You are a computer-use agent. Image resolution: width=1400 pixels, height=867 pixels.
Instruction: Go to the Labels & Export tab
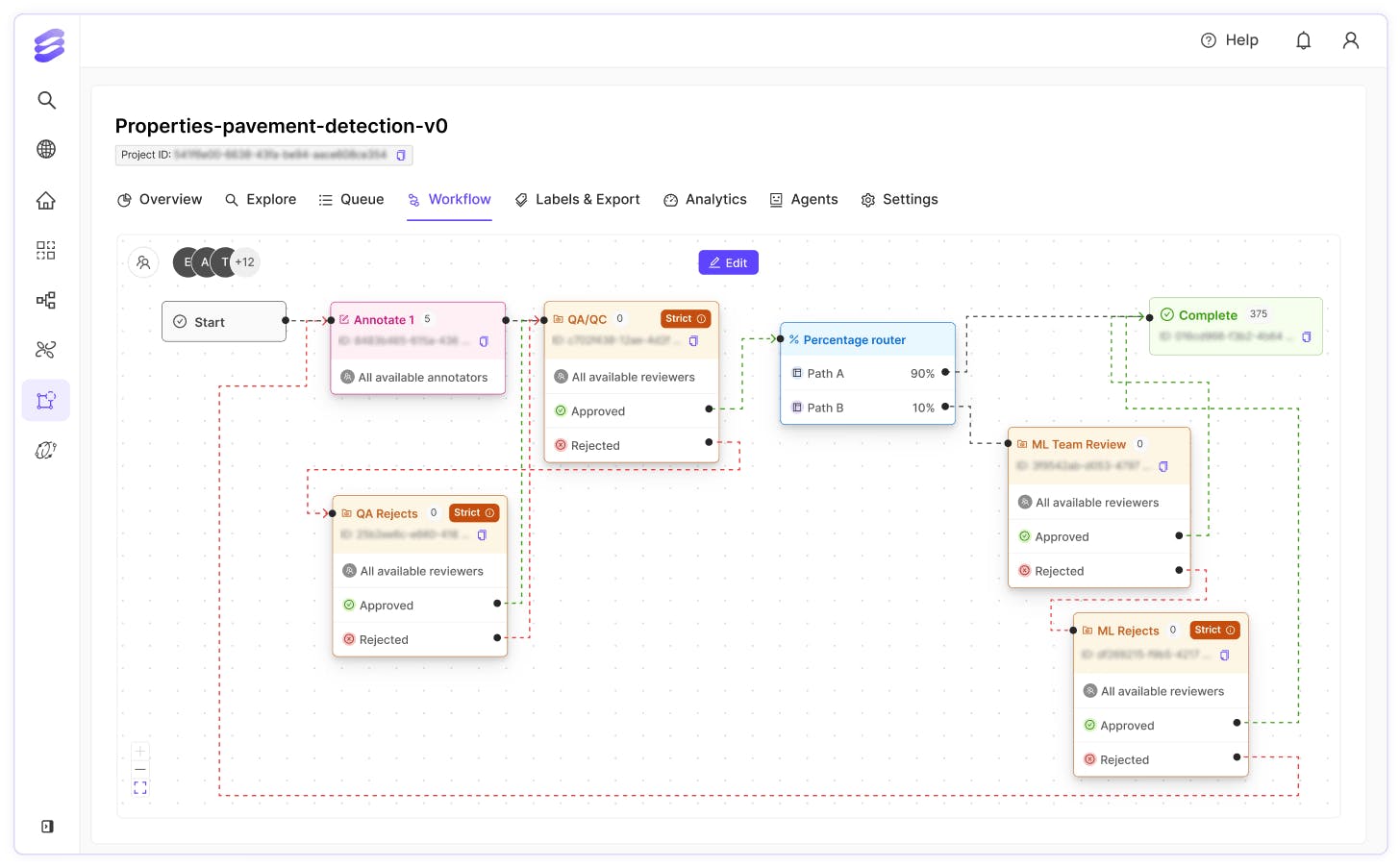pos(577,200)
